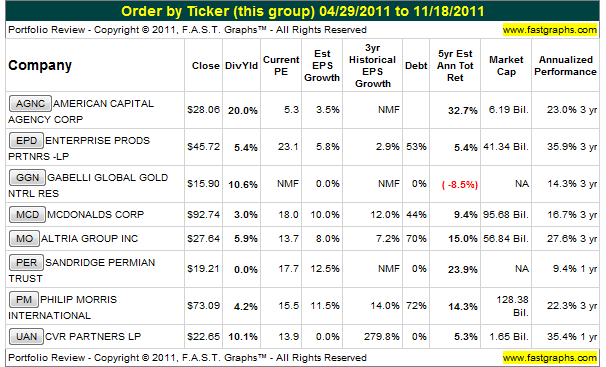Sort by the Debt column header

point(416,66)
